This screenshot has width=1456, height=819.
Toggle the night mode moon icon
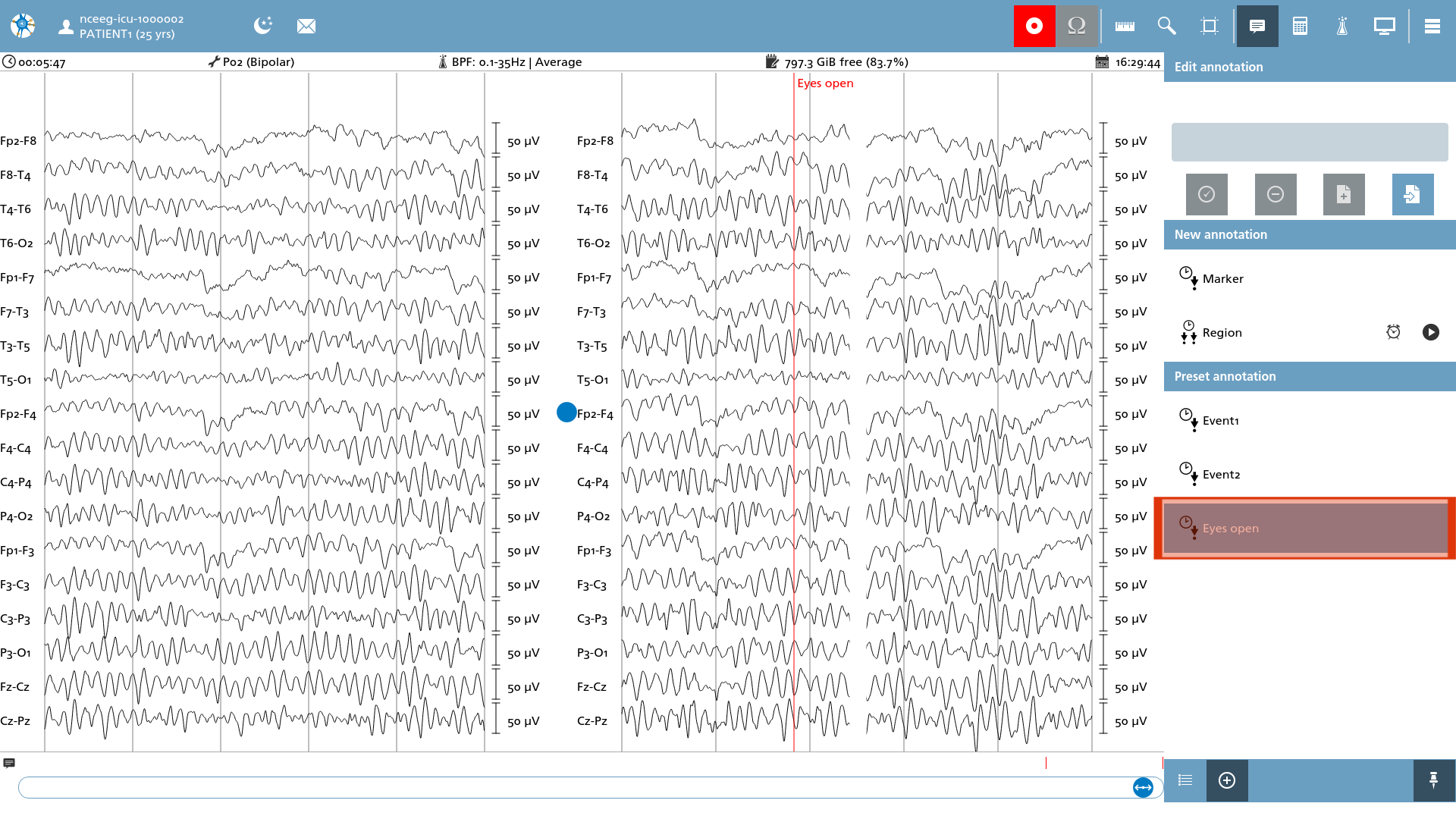coord(263,26)
